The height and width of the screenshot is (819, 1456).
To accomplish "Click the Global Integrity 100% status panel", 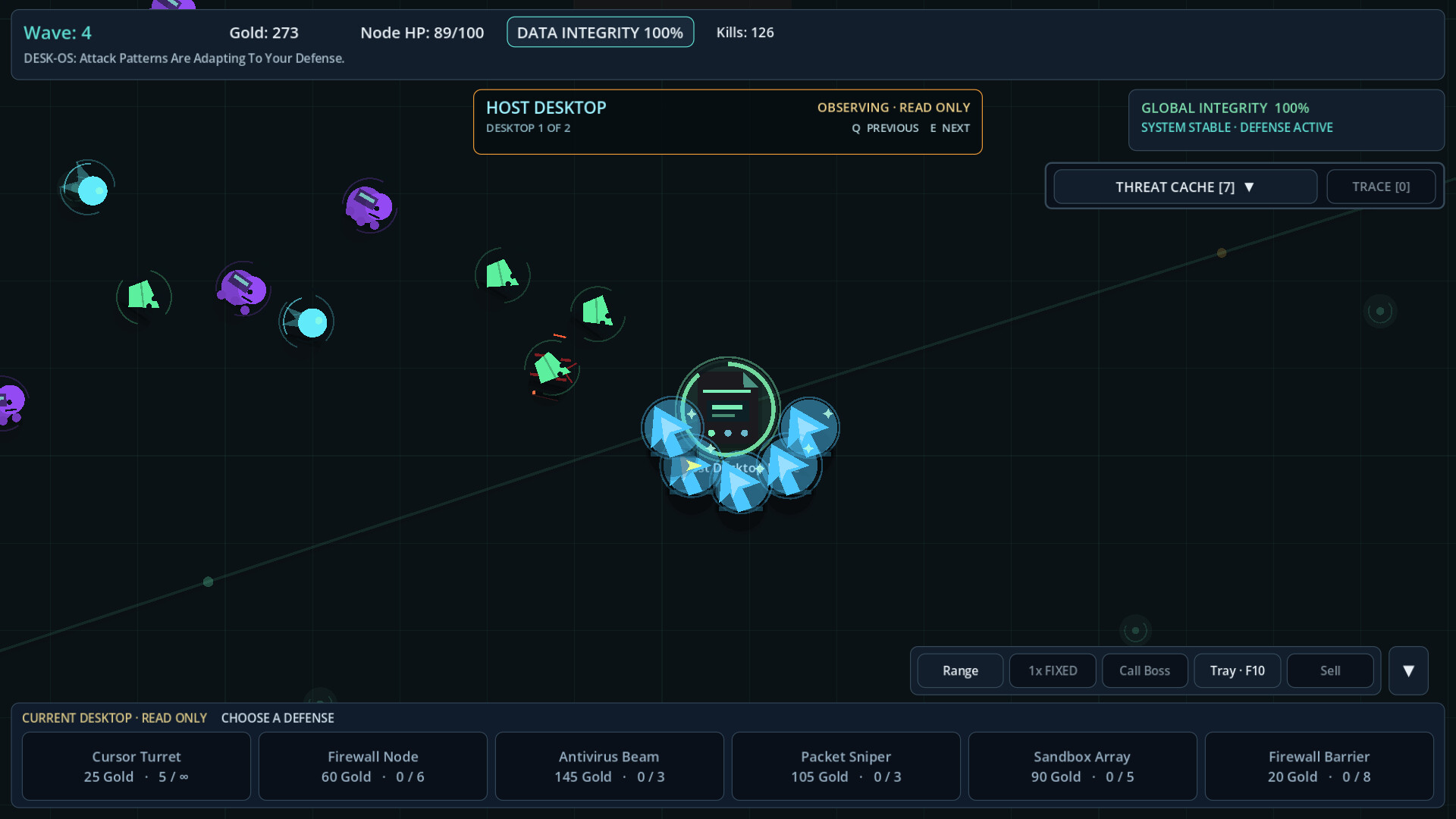I will pos(1286,120).
